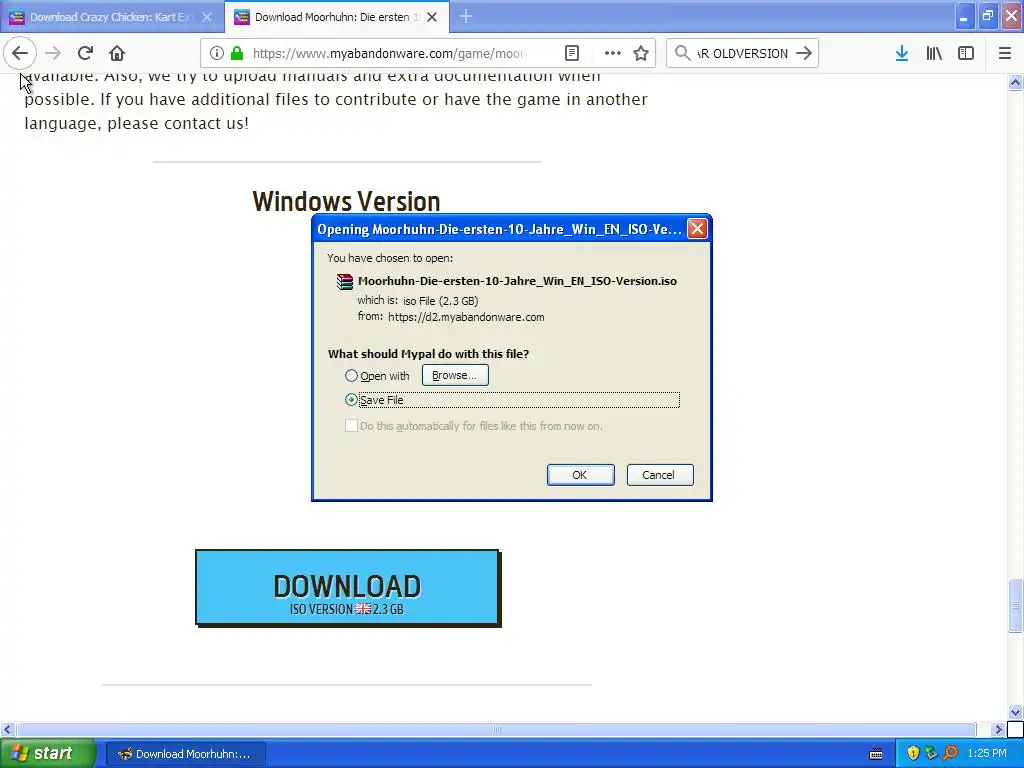
Task: Reload the current page
Action: coord(85,53)
